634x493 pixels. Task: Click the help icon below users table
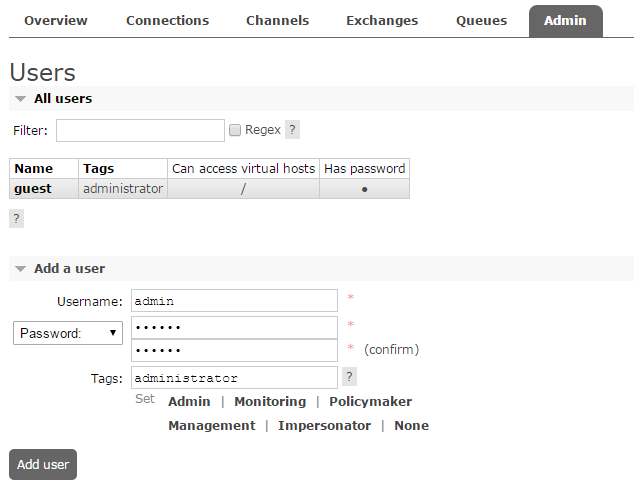pos(16,218)
